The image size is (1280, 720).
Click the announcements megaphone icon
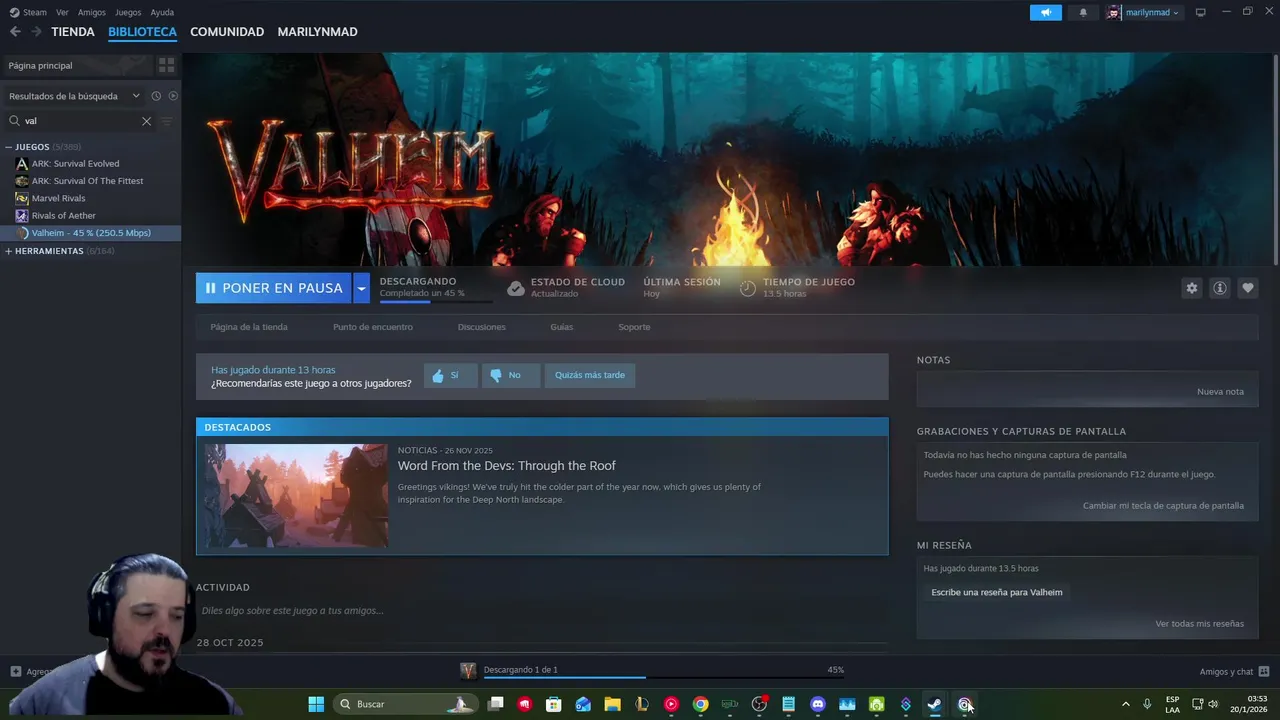tap(1046, 12)
